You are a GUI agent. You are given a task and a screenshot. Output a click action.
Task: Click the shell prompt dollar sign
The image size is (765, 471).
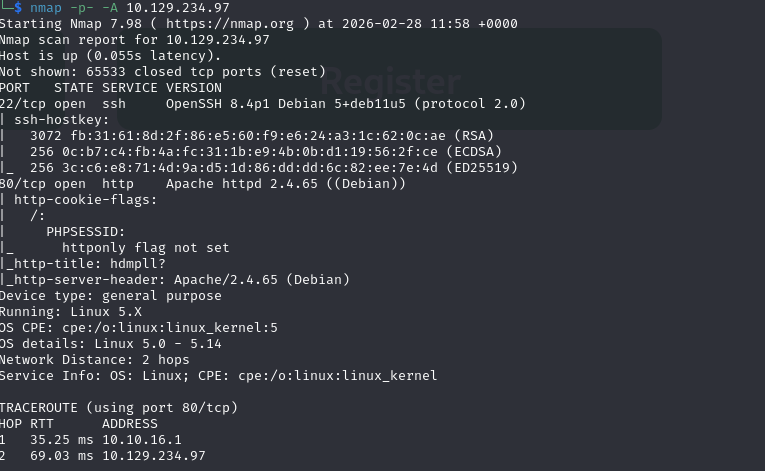tap(20, 8)
